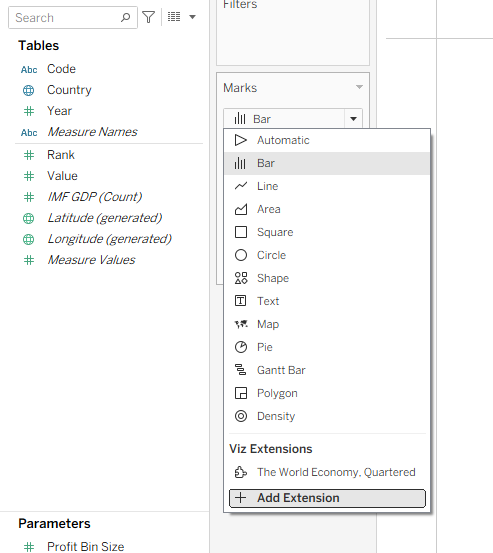Click the search magnifier icon
The height and width of the screenshot is (553, 493).
pyautogui.click(x=126, y=17)
